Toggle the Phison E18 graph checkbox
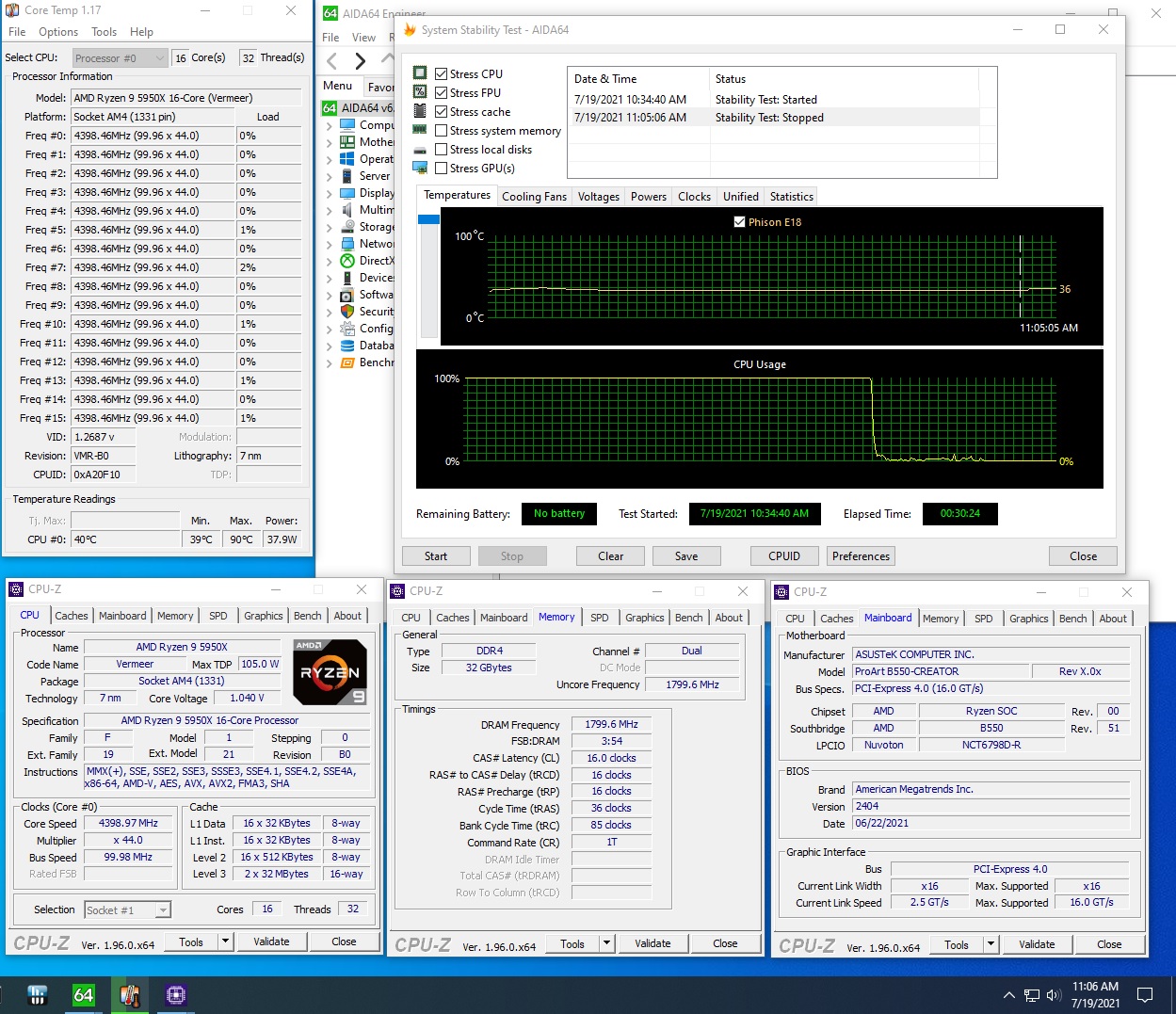1176x1014 pixels. coord(739,222)
